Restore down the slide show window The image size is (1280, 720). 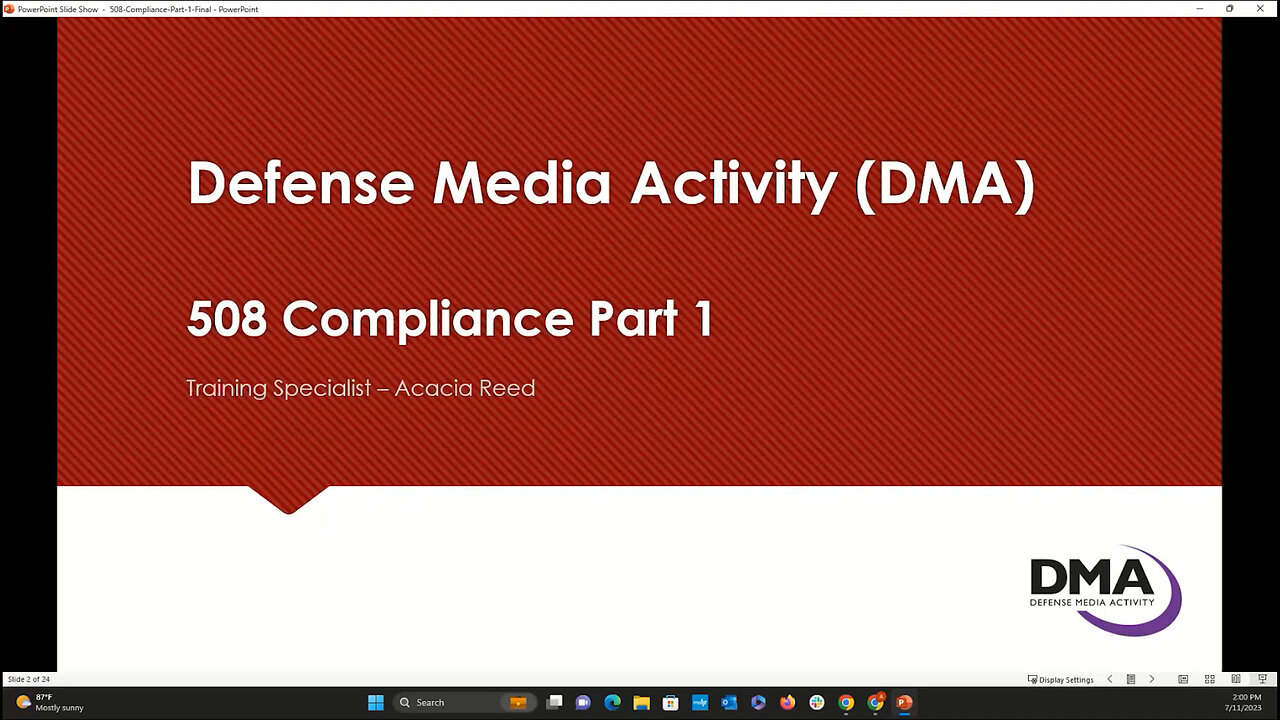coord(1229,9)
